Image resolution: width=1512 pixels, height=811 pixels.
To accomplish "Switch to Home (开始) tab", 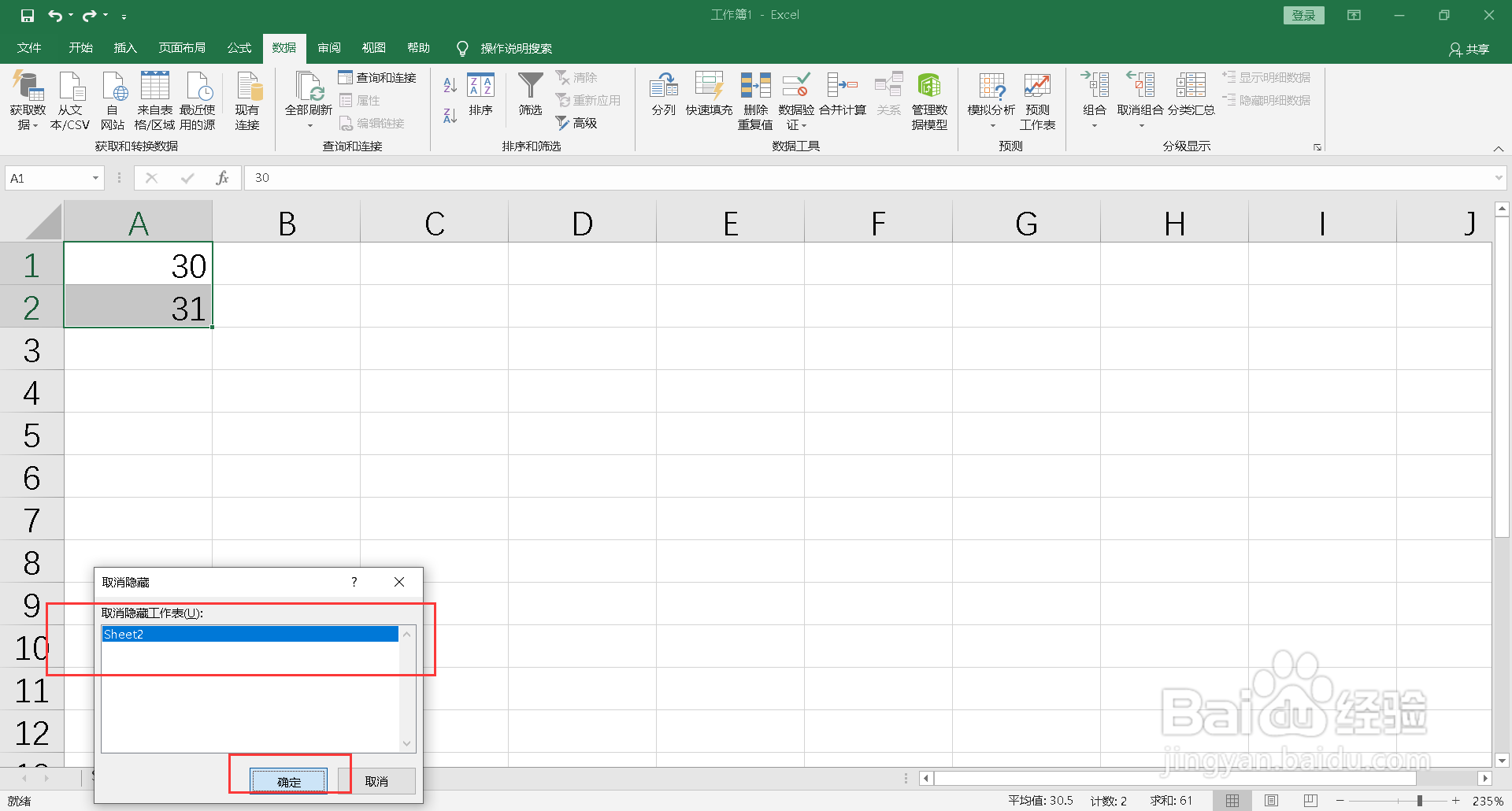I will pos(80,48).
